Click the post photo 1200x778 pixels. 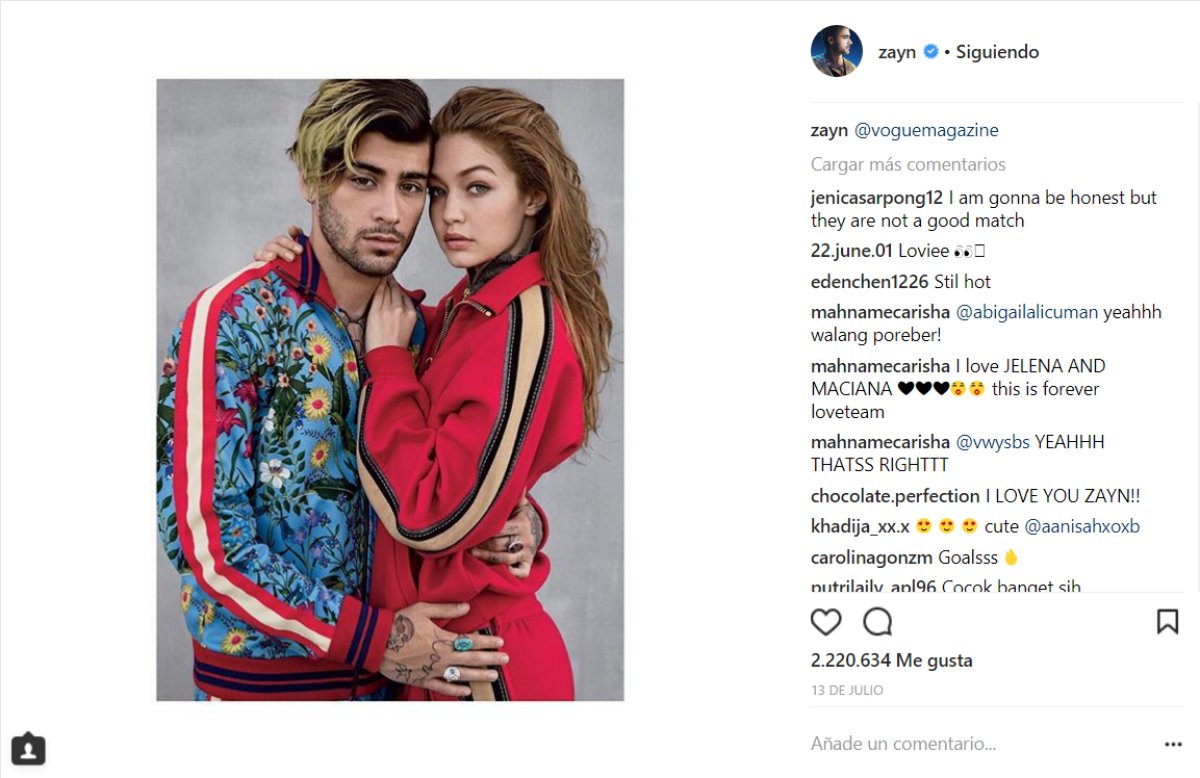pyautogui.click(x=390, y=390)
